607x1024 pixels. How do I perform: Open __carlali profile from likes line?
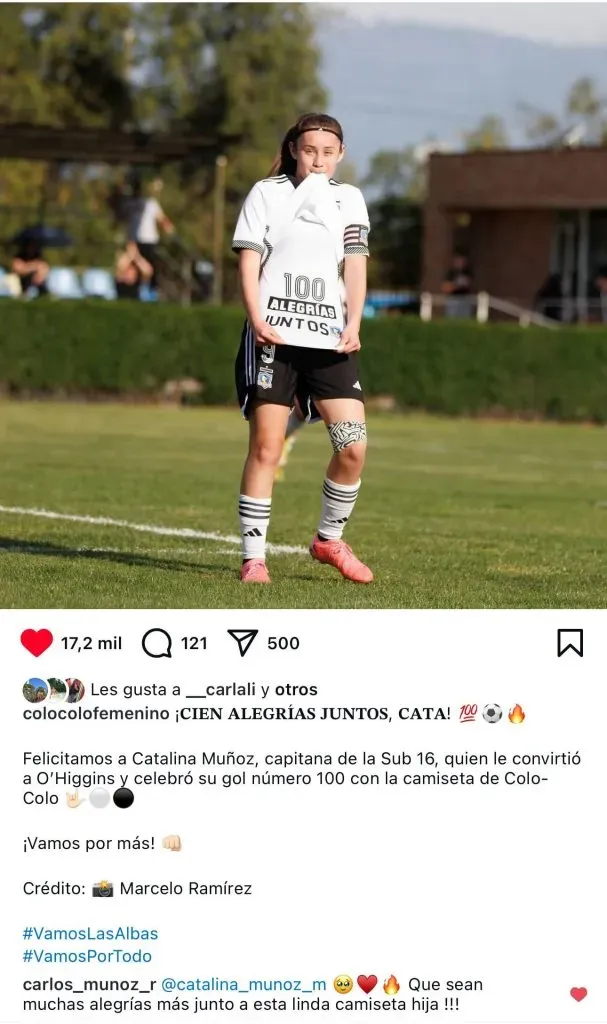[221, 690]
